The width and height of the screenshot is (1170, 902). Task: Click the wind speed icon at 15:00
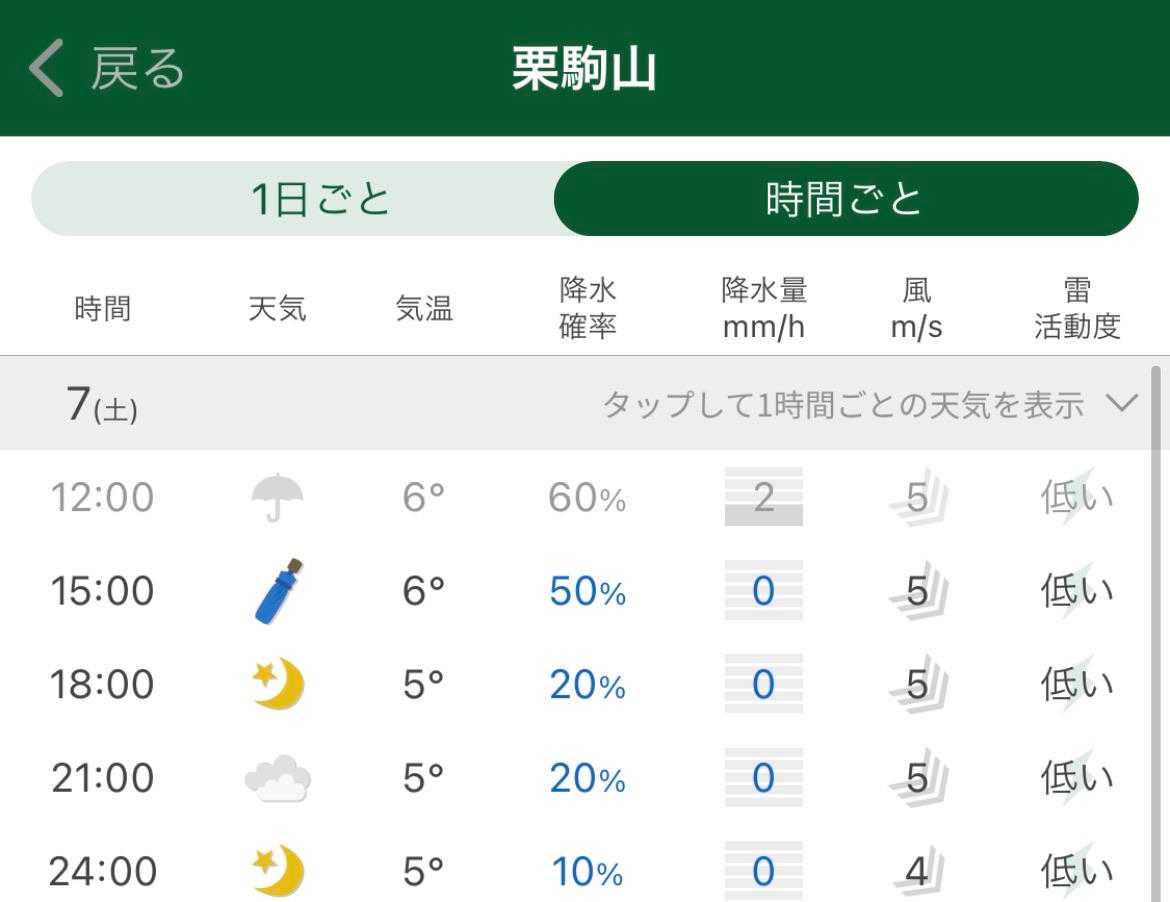click(x=918, y=592)
